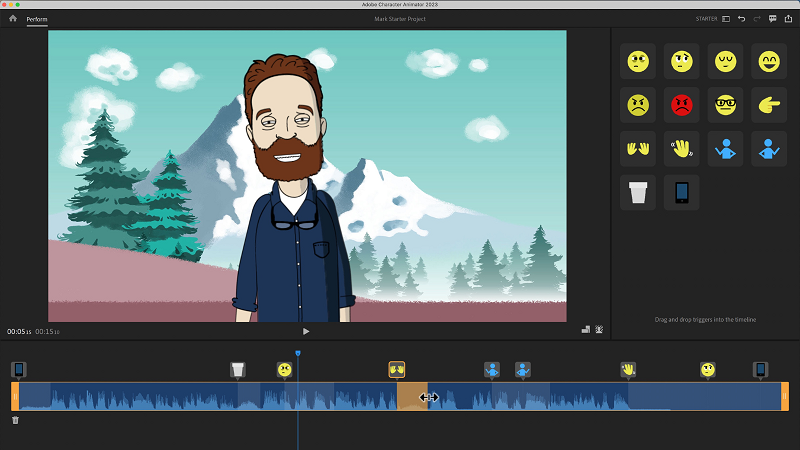Choose the pointing hand trigger
The width and height of the screenshot is (800, 450).
click(769, 105)
